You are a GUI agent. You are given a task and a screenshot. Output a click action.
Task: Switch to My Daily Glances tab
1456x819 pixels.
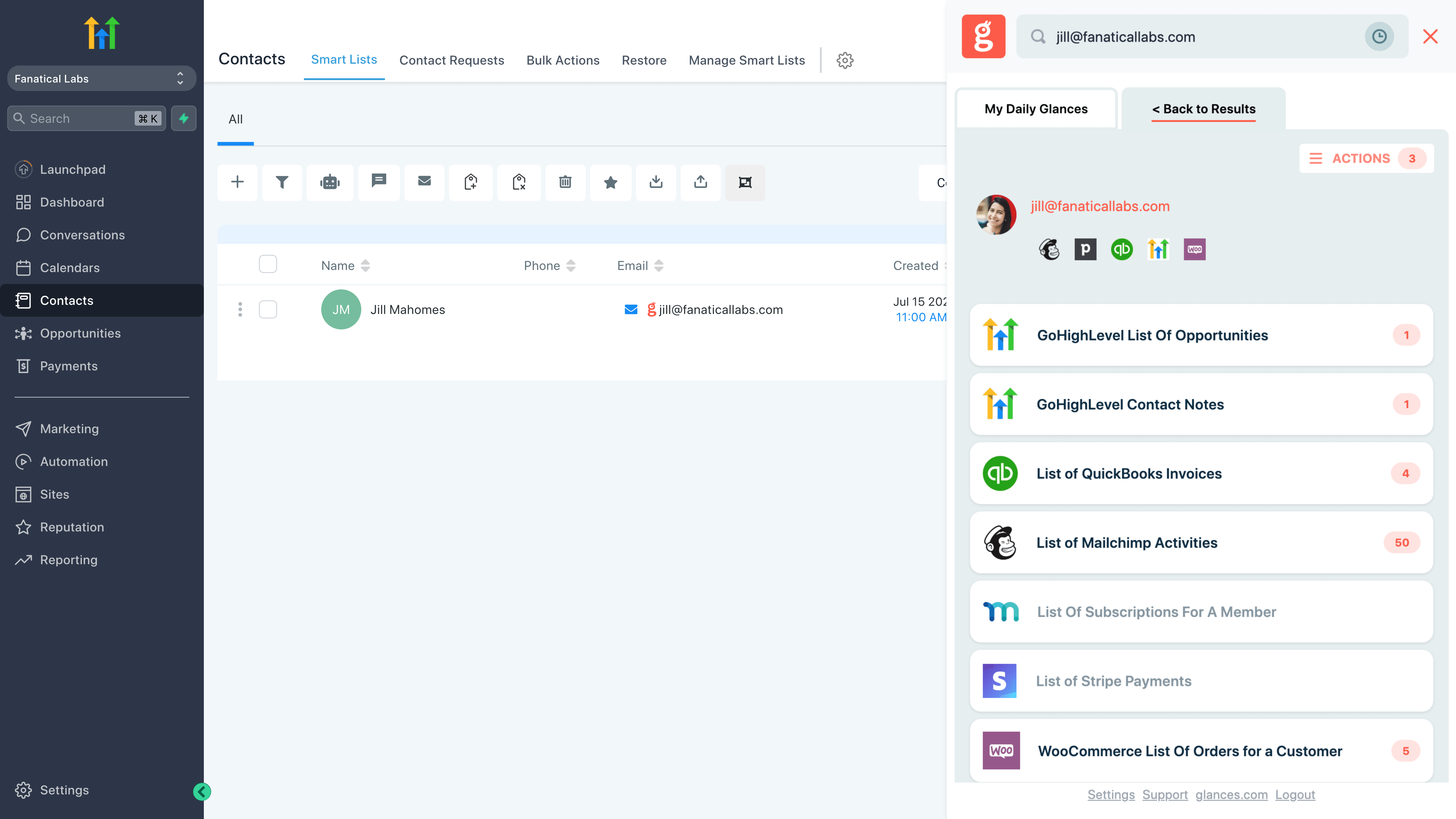[1036, 109]
